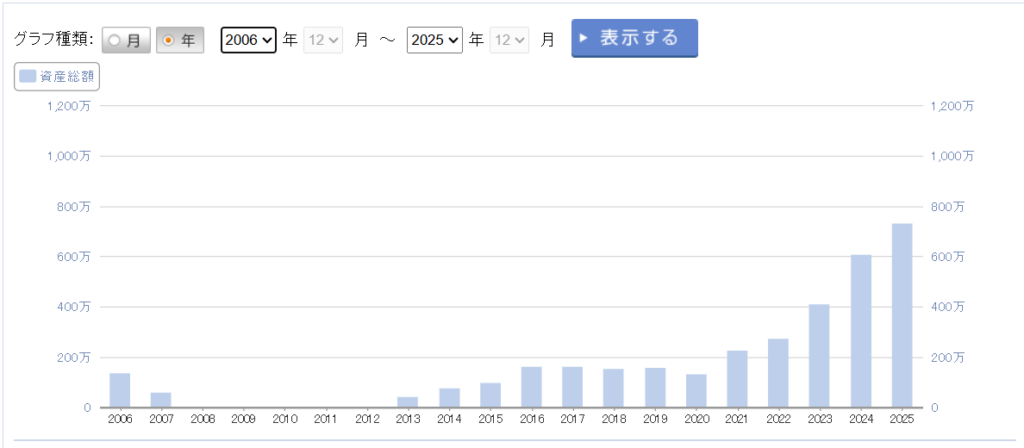The image size is (1024, 448).
Task: Click the 2019 bar in the chart
Action: [x=655, y=388]
